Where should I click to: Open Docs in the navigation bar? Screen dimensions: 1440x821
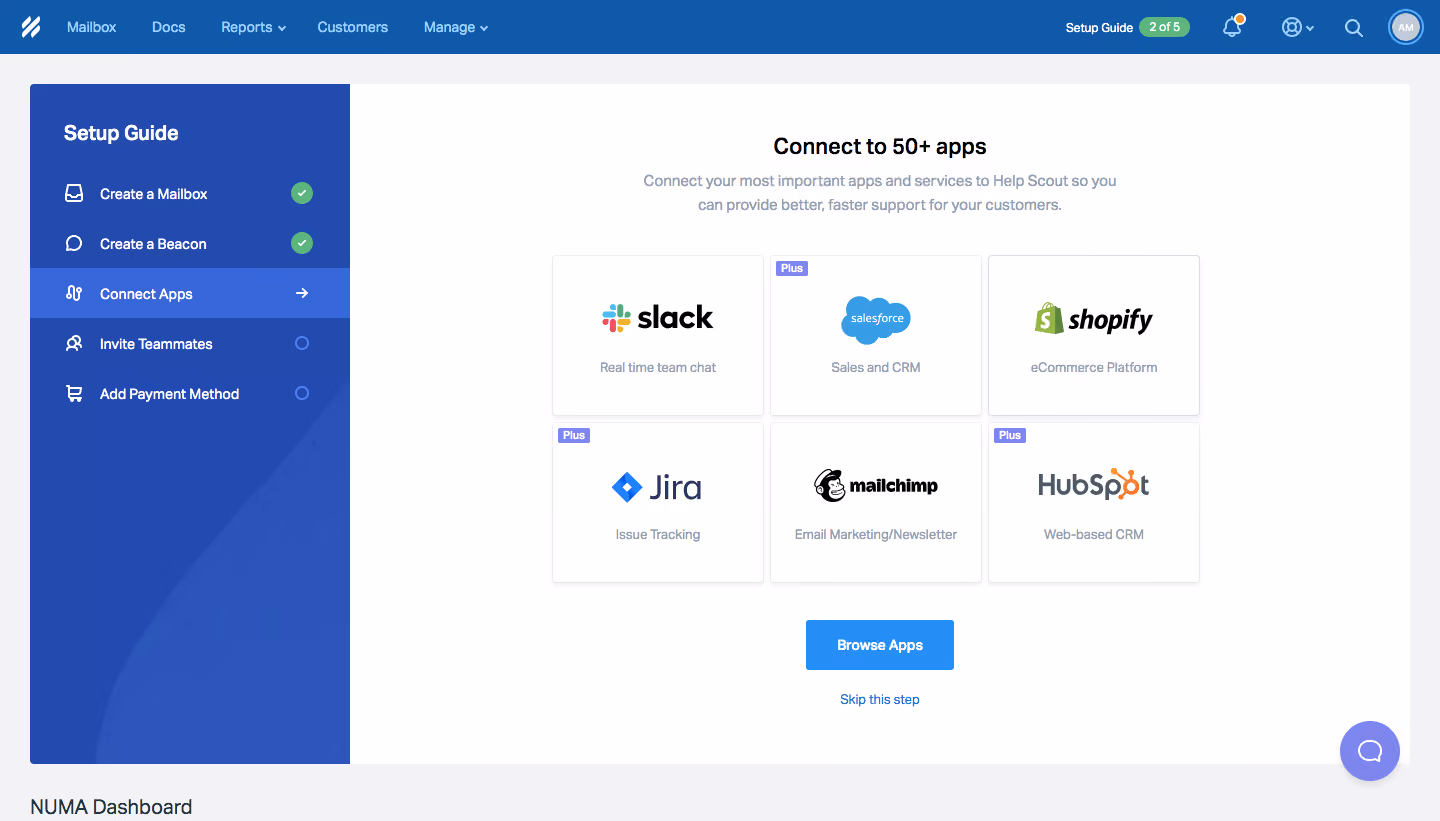169,27
